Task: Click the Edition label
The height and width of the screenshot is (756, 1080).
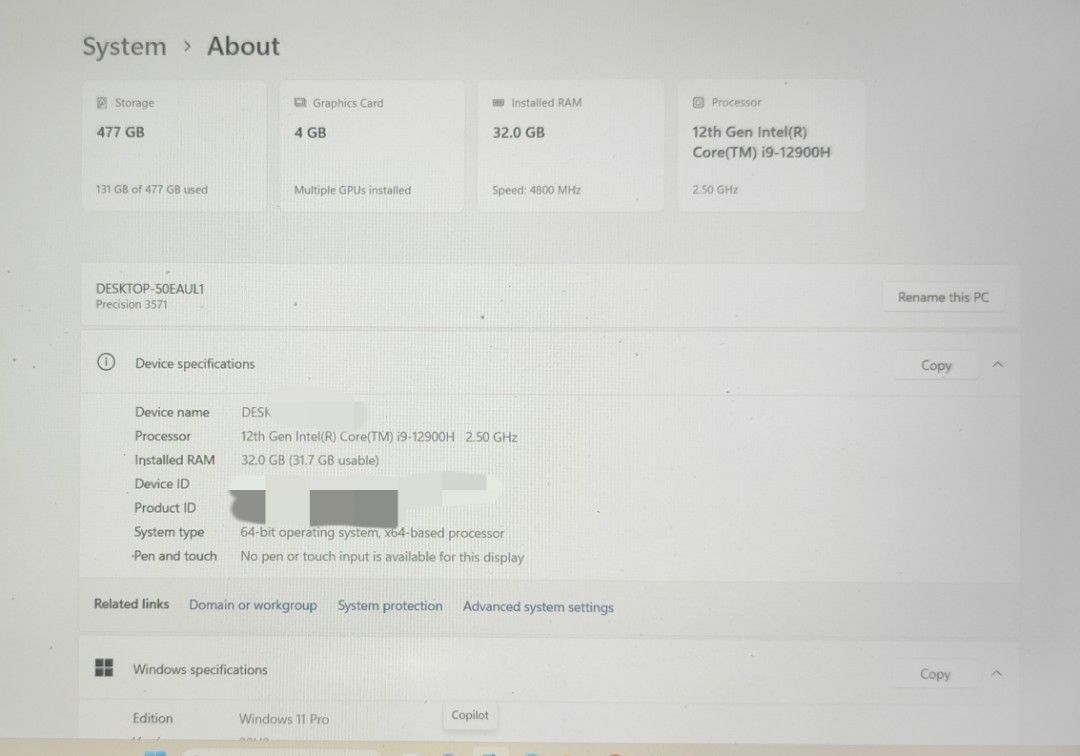Action: [x=153, y=718]
